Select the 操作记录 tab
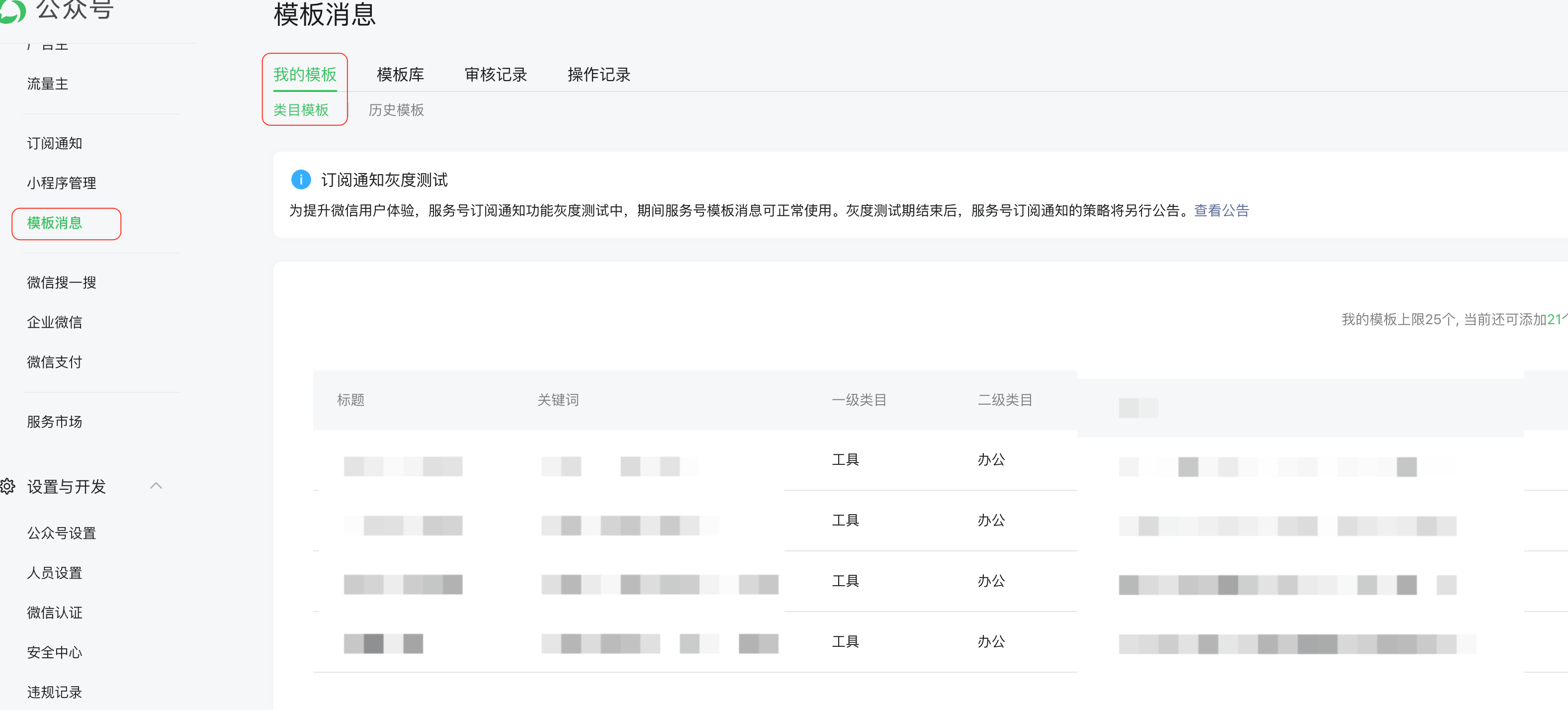The height and width of the screenshot is (710, 1568). [599, 75]
